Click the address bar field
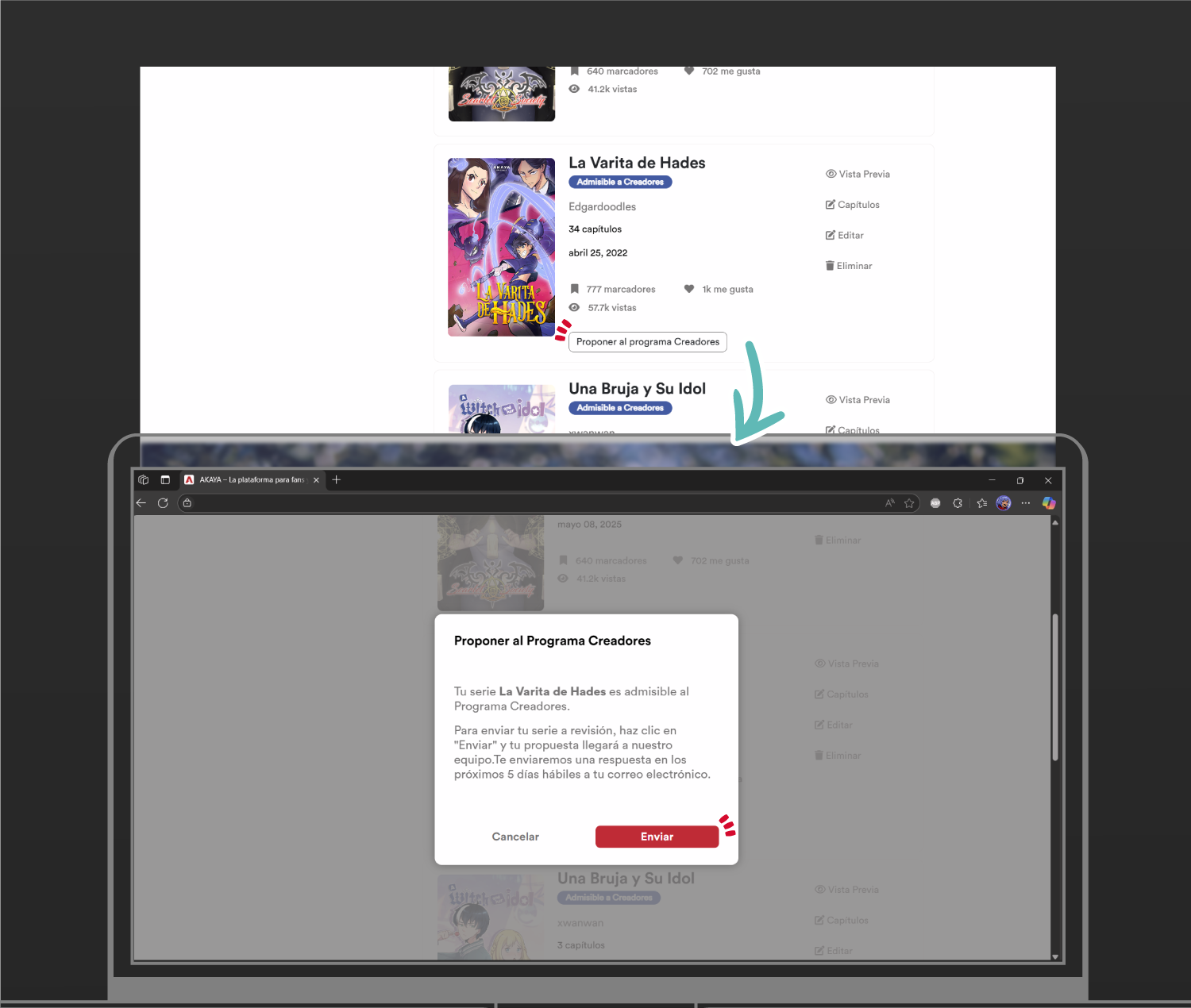 [548, 502]
